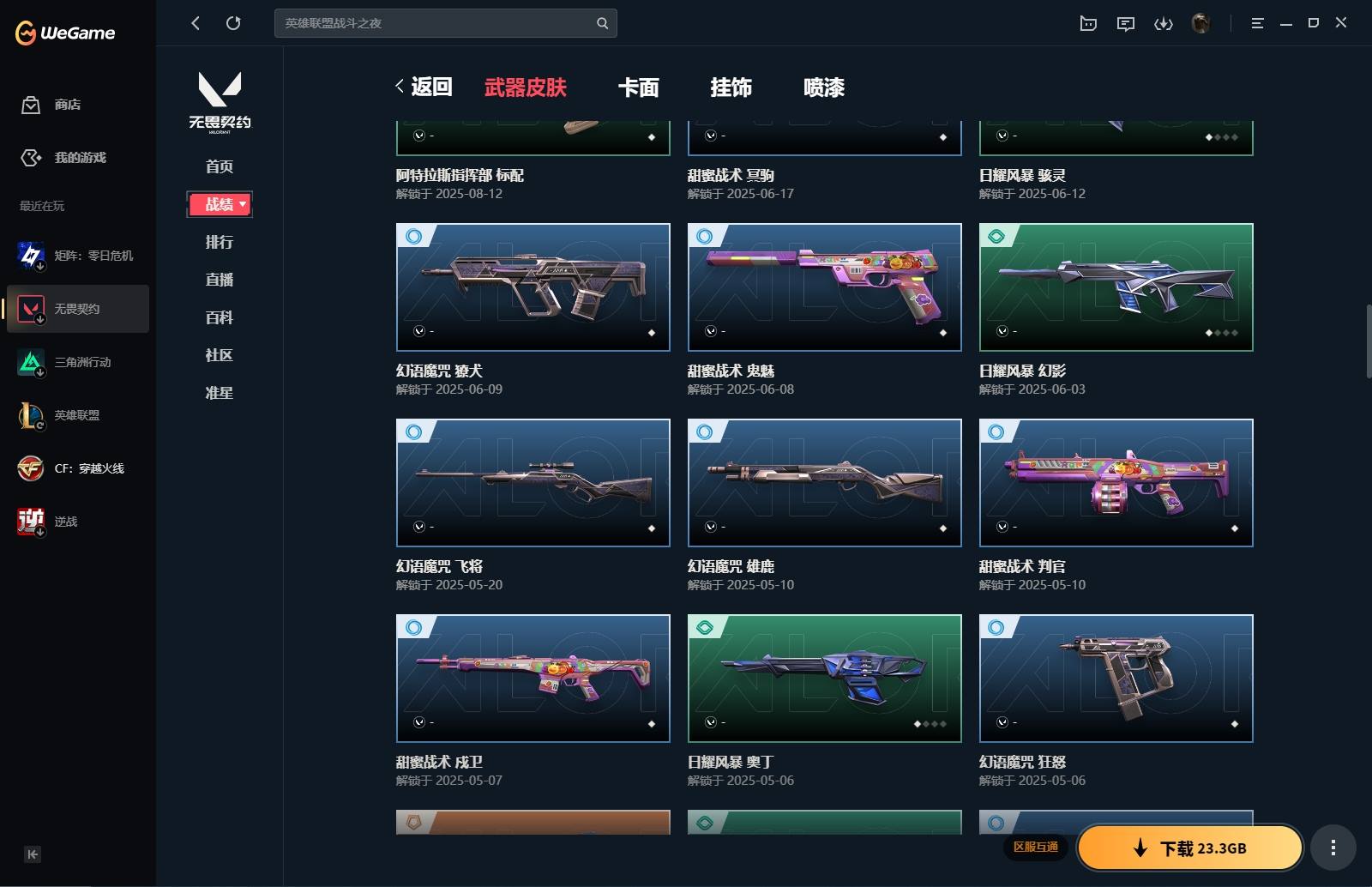This screenshot has height=887, width=1372.
Task: Open the download manager icon
Action: [x=1164, y=24]
